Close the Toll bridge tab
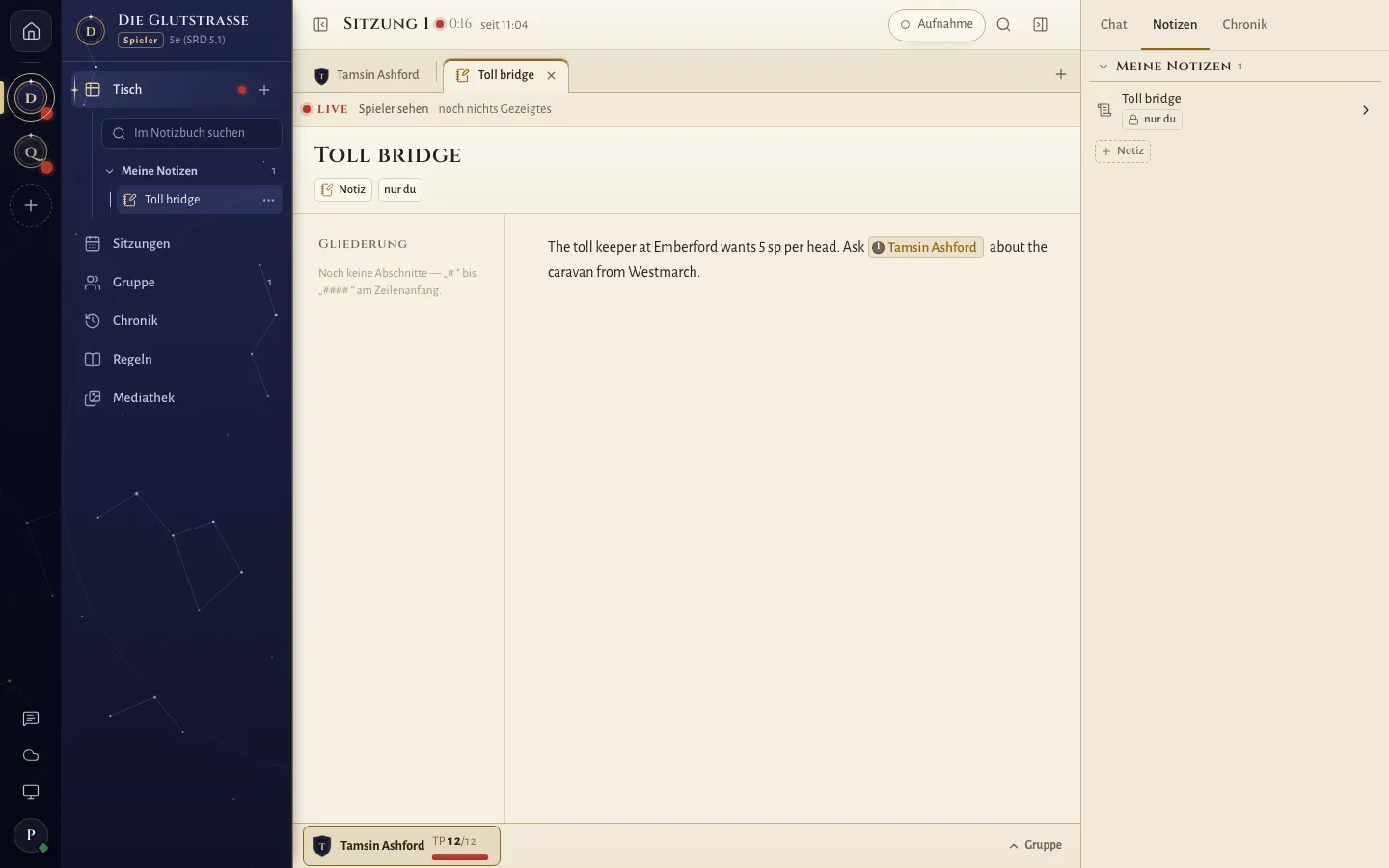Screen dimensions: 1389x868 pos(552,75)
